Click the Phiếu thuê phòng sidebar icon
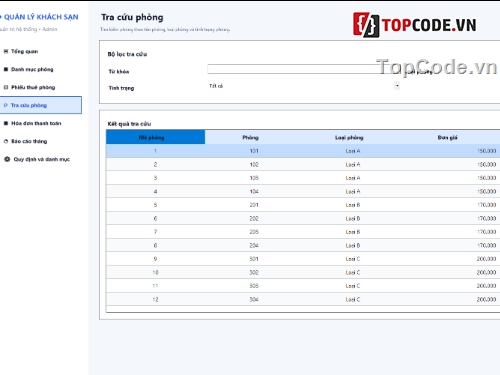Viewport: 500px width, 375px height. 6,87
